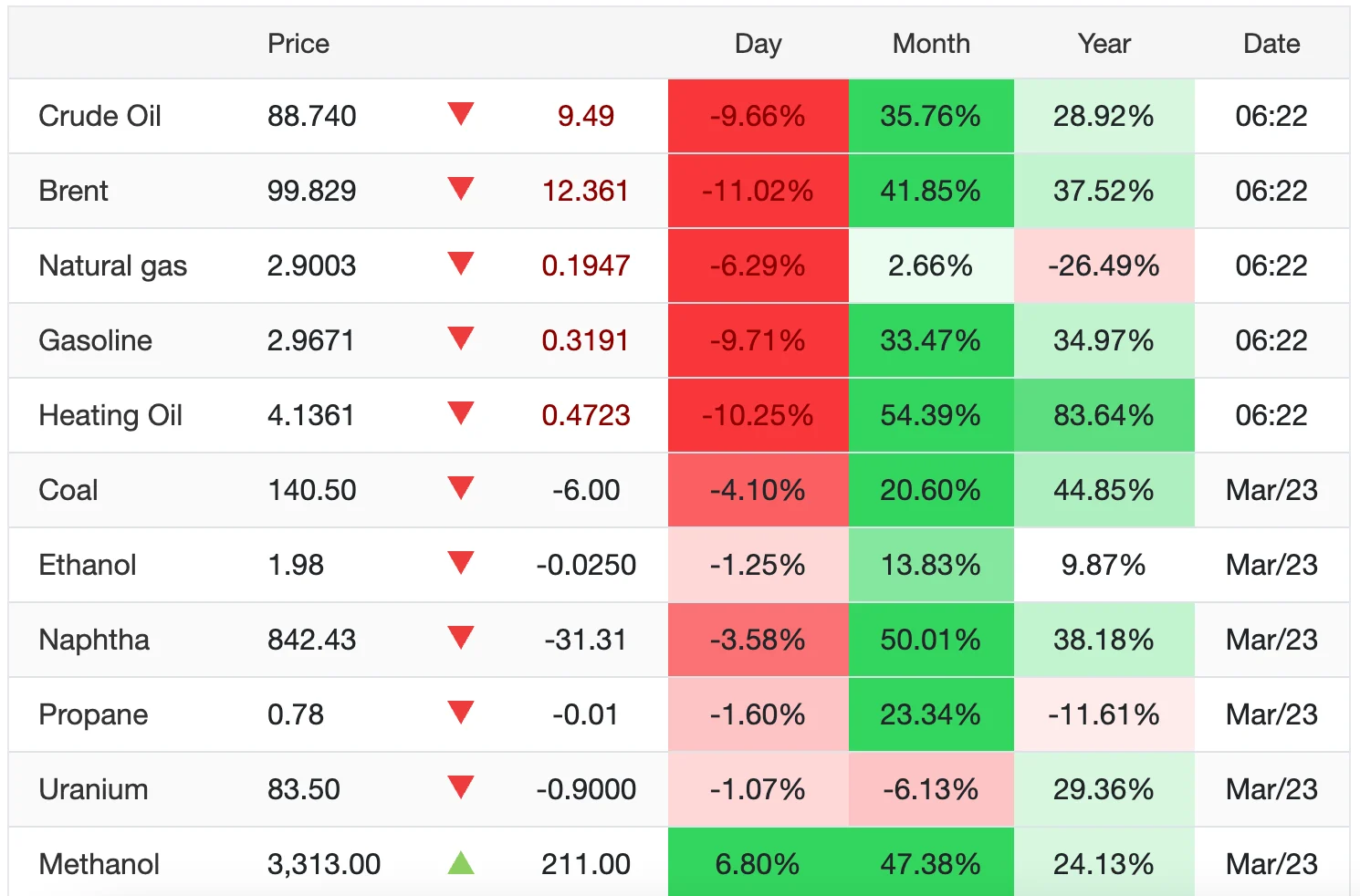
Task: Click the Brent -11.02% day change cell
Action: point(758,191)
